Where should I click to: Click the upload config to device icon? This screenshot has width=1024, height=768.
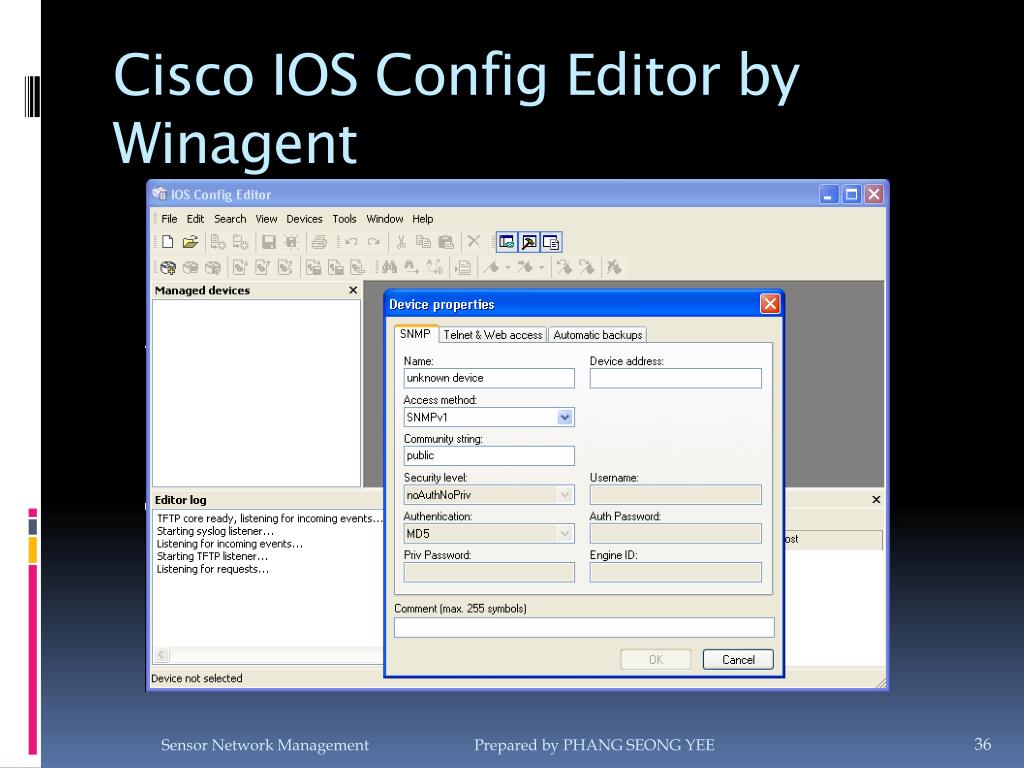pyautogui.click(x=263, y=268)
